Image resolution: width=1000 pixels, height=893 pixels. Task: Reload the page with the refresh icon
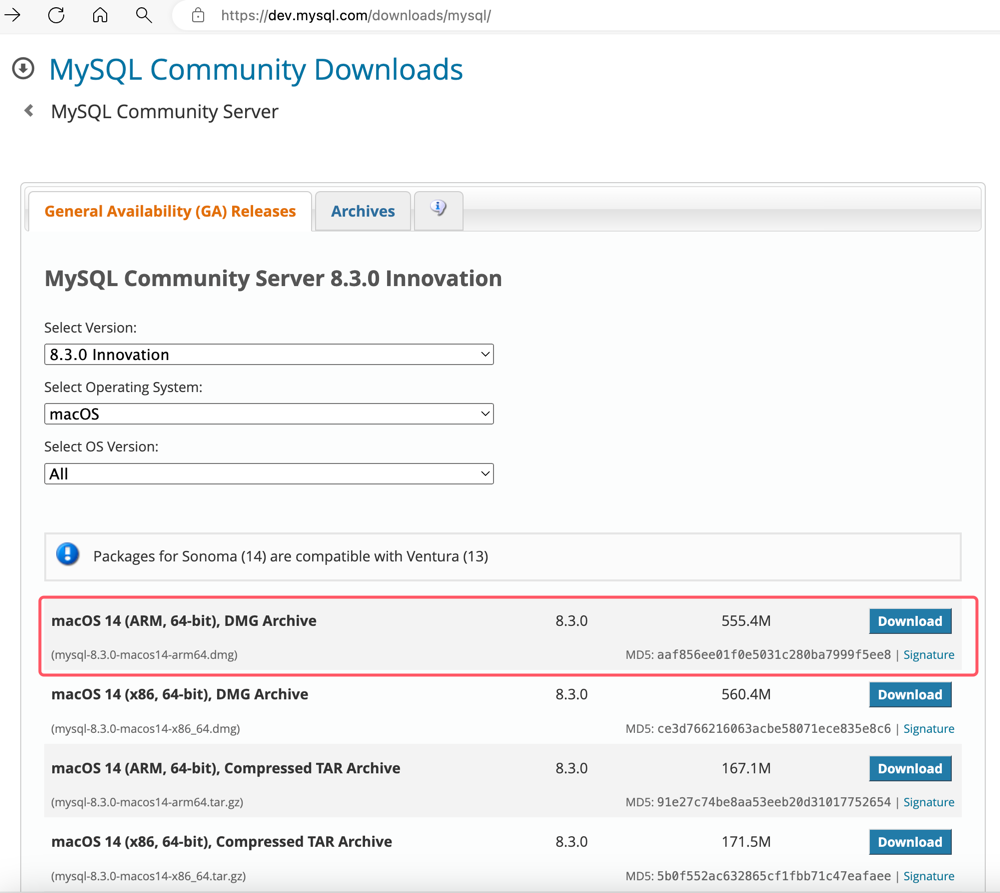click(56, 15)
